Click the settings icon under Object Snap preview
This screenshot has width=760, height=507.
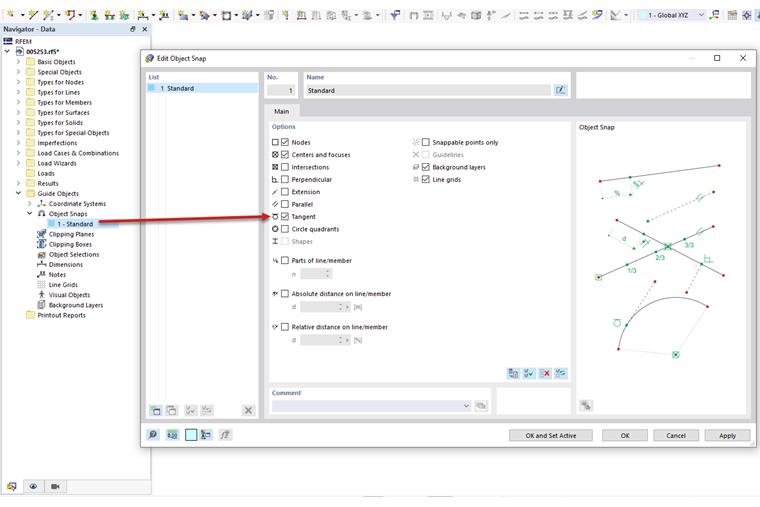click(x=586, y=405)
